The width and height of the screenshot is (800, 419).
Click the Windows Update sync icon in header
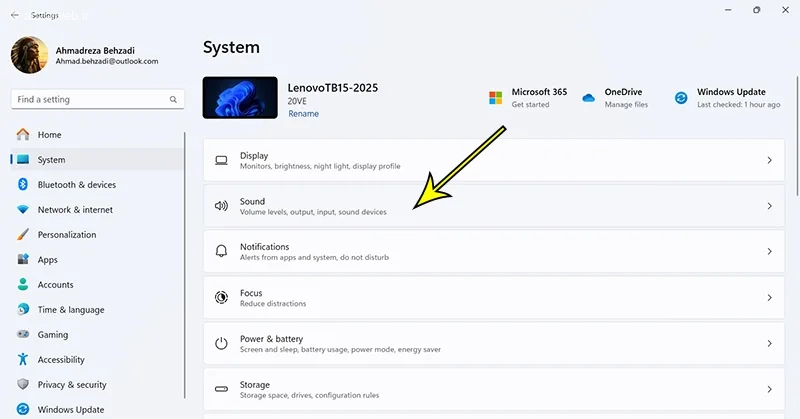(681, 98)
